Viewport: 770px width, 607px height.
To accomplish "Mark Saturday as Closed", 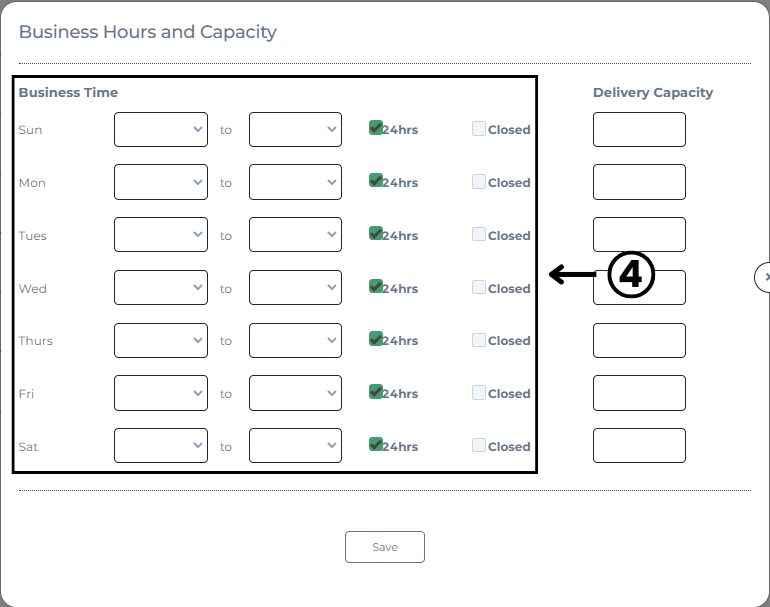I will point(479,445).
